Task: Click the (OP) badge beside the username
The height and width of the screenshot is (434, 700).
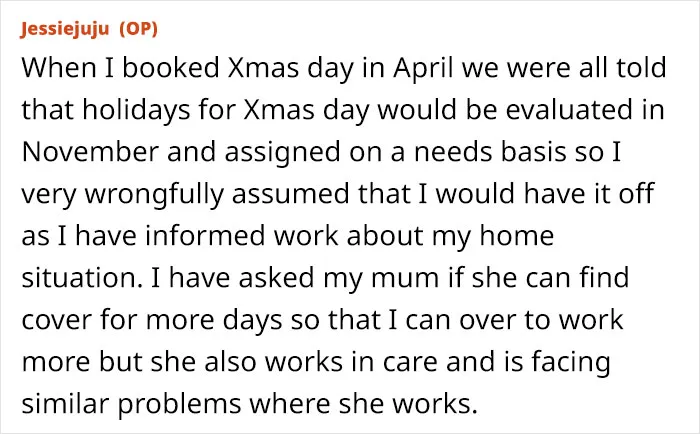Action: [138, 29]
